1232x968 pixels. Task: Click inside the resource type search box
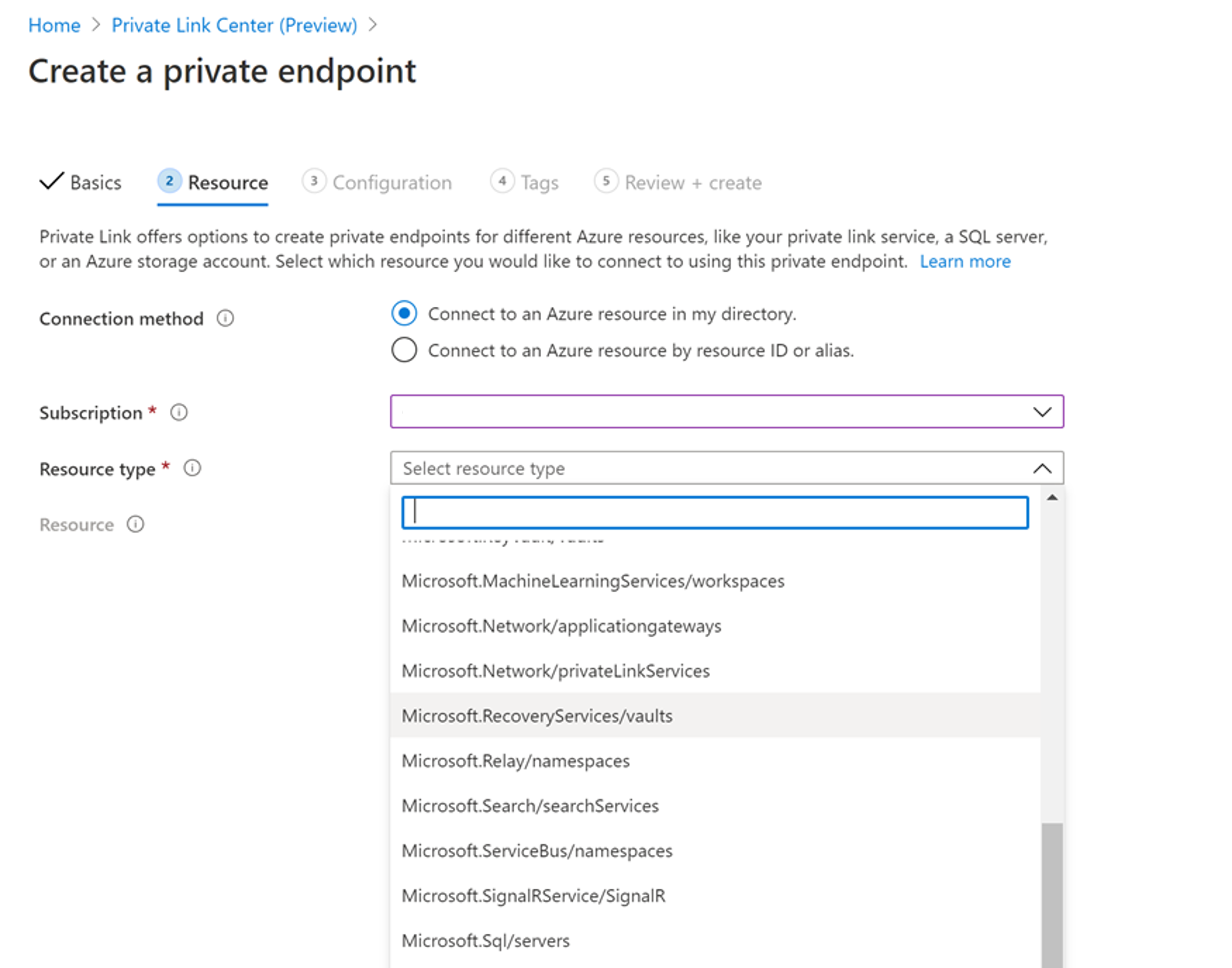[714, 513]
